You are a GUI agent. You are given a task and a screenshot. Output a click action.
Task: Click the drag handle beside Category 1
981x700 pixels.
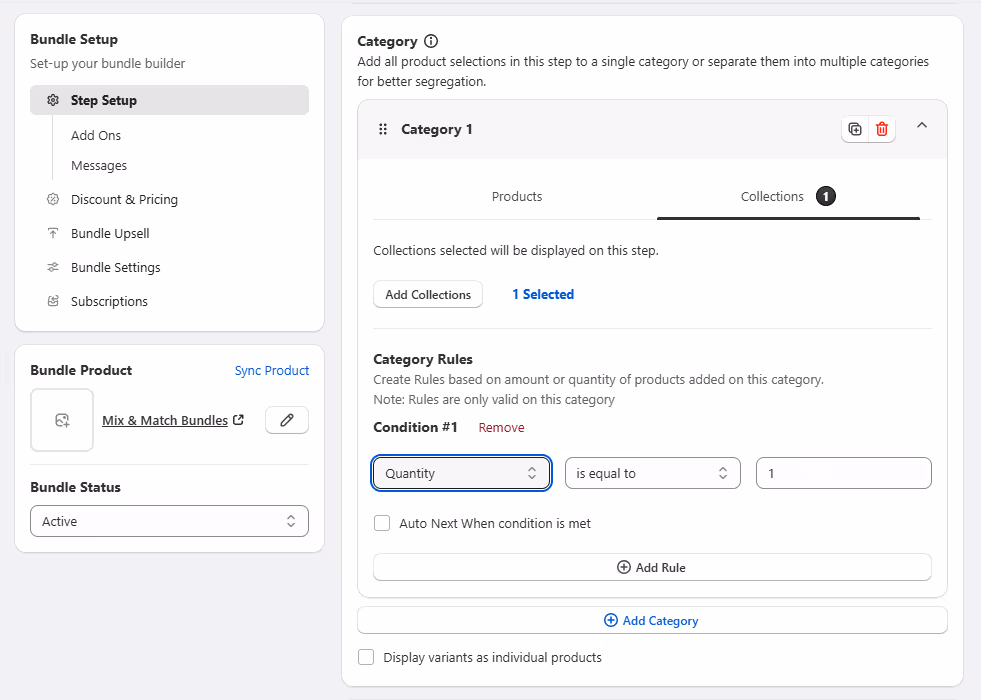383,129
